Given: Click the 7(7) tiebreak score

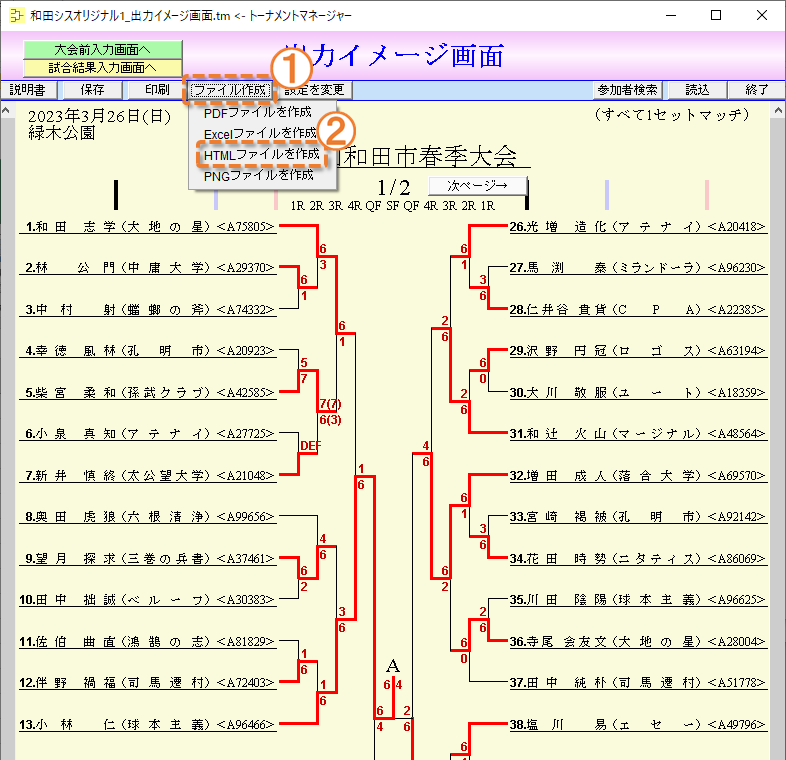Looking at the screenshot, I should pos(330,404).
